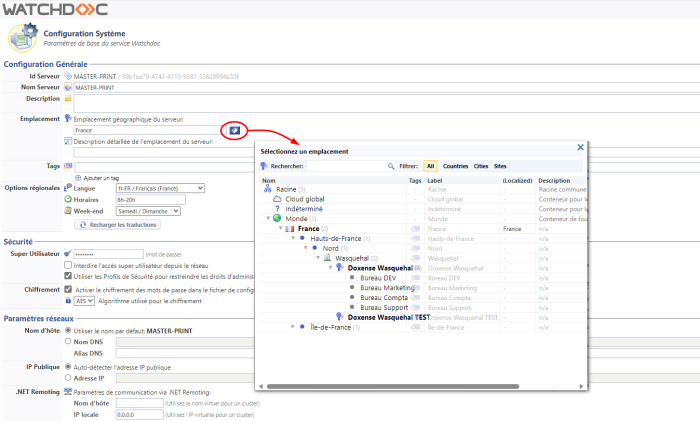700x421 pixels.
Task: Click the search magnifier in location dialog
Action: [x=391, y=166]
